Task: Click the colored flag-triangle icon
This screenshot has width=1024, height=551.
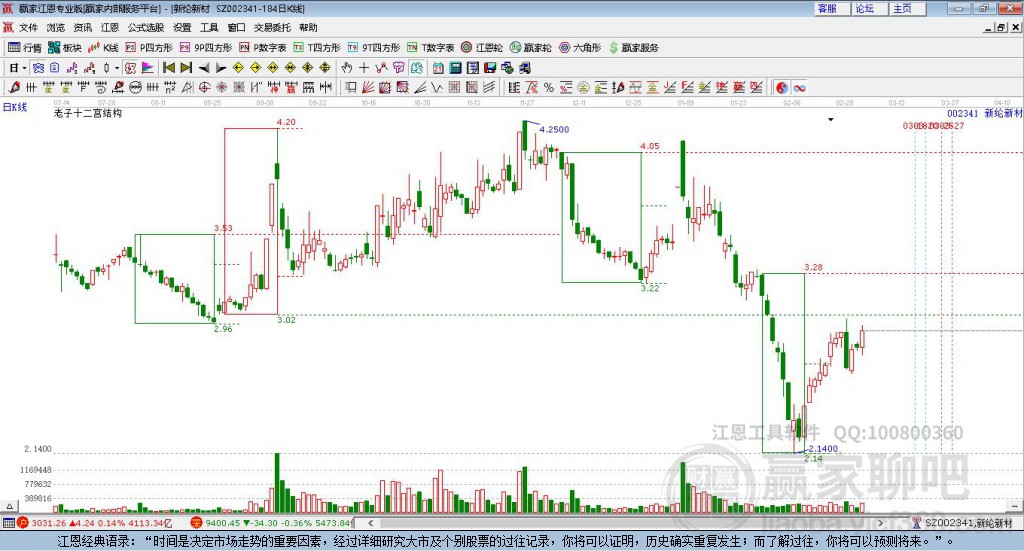Action: 148,67
